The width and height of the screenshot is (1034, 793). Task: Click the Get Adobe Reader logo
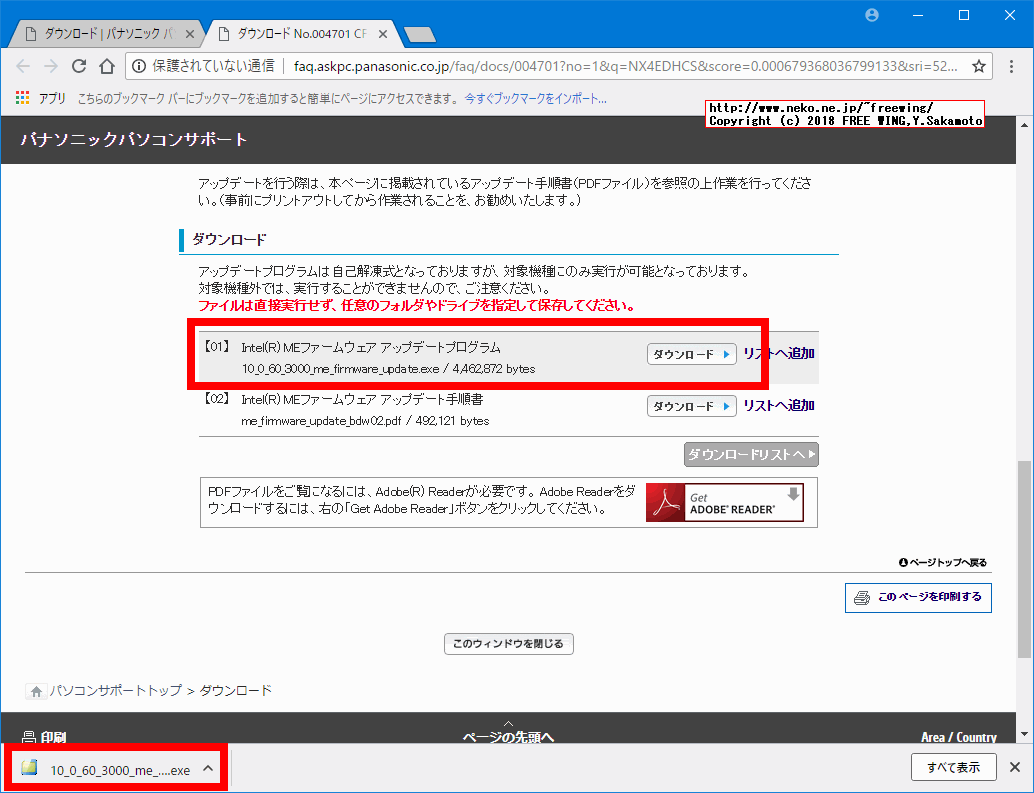[723, 501]
